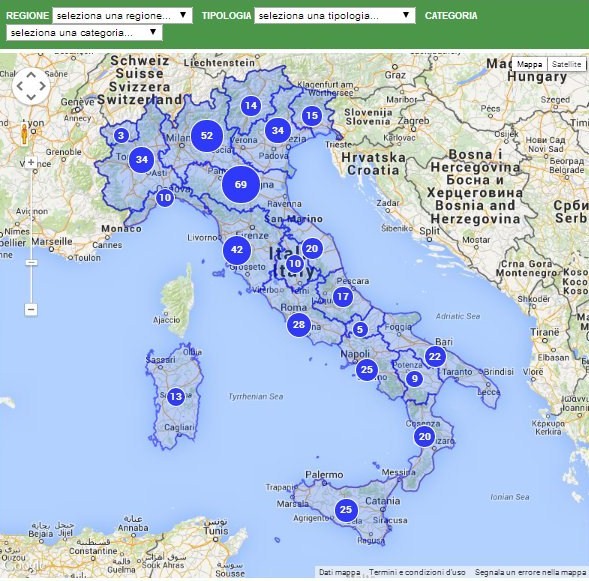The height and width of the screenshot is (581, 589).
Task: Select the cluster marker 5 in Molise
Action: (360, 330)
